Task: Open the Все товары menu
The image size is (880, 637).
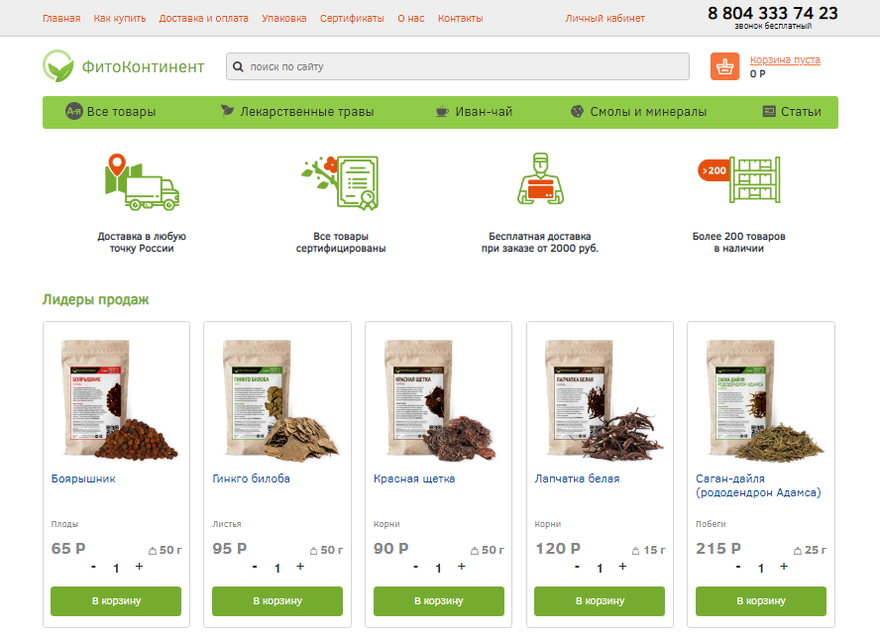Action: 111,112
